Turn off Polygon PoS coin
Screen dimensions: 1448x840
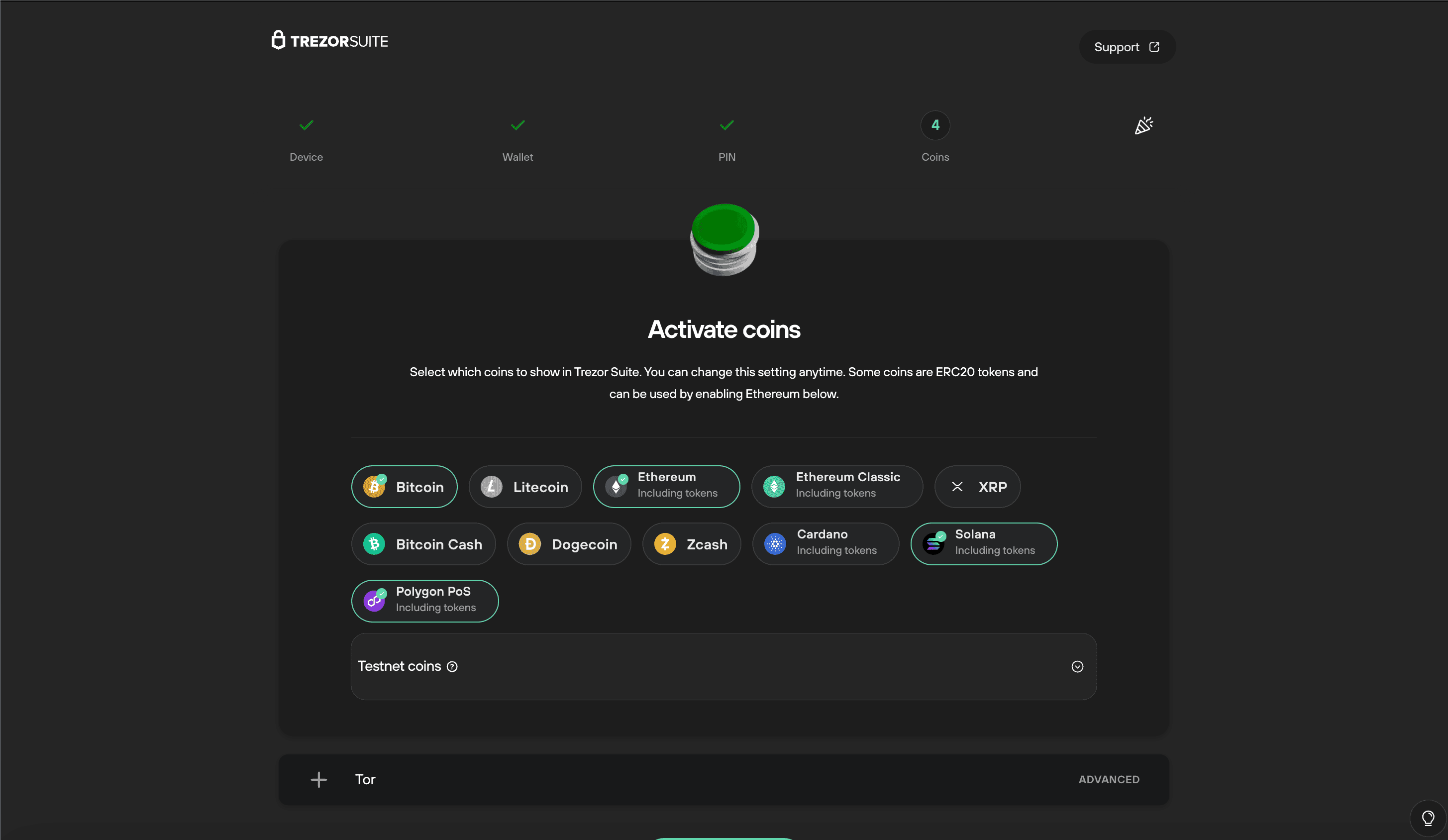424,601
